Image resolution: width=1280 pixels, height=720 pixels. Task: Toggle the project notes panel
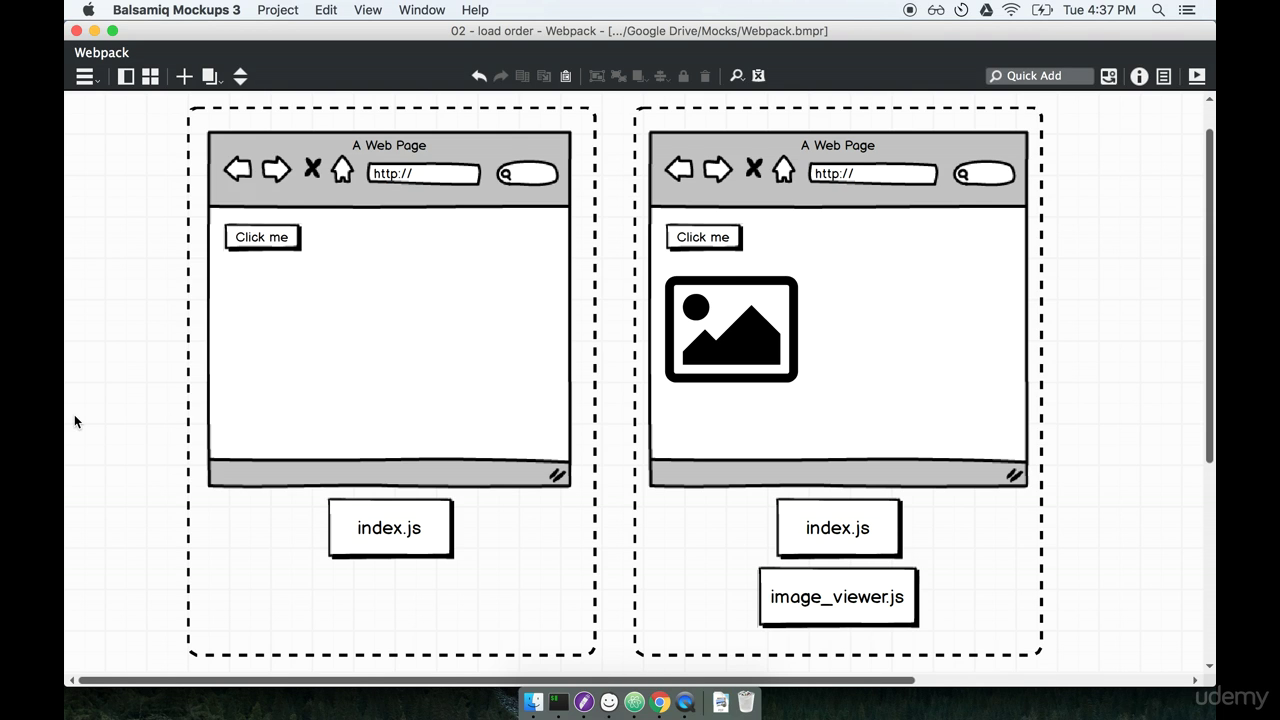(1164, 76)
